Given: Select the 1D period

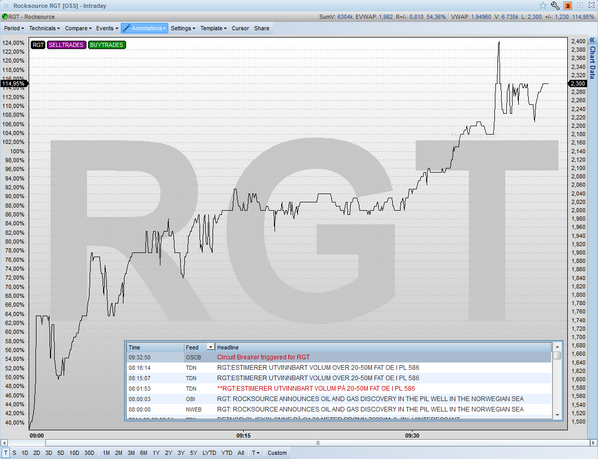Looking at the screenshot, I should point(25,453).
